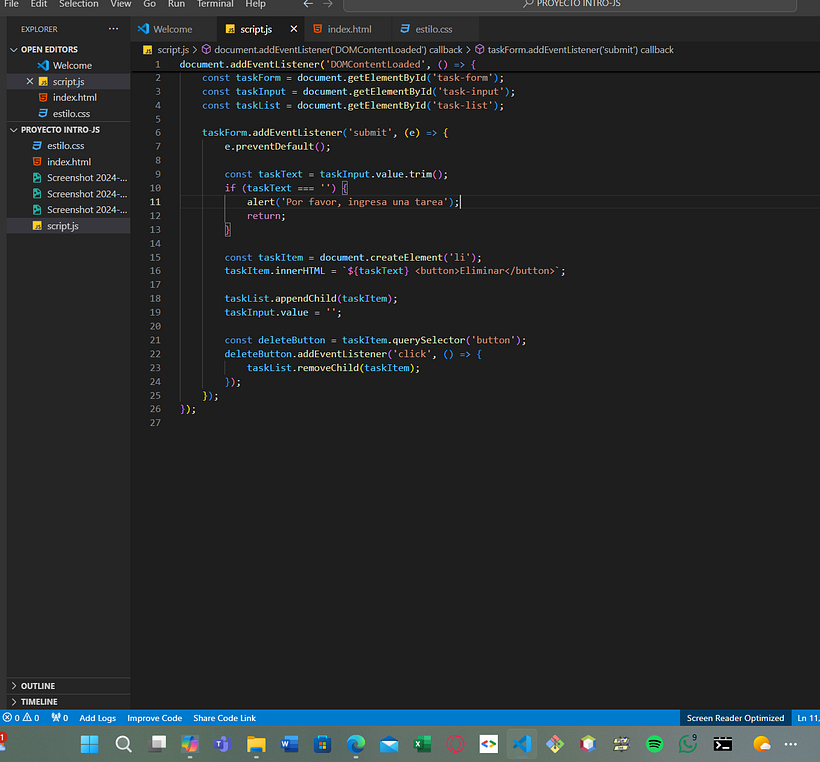The width and height of the screenshot is (820, 762).
Task: Open the DOMContentLoaded callback breadcrumb dropdown
Action: [332, 50]
